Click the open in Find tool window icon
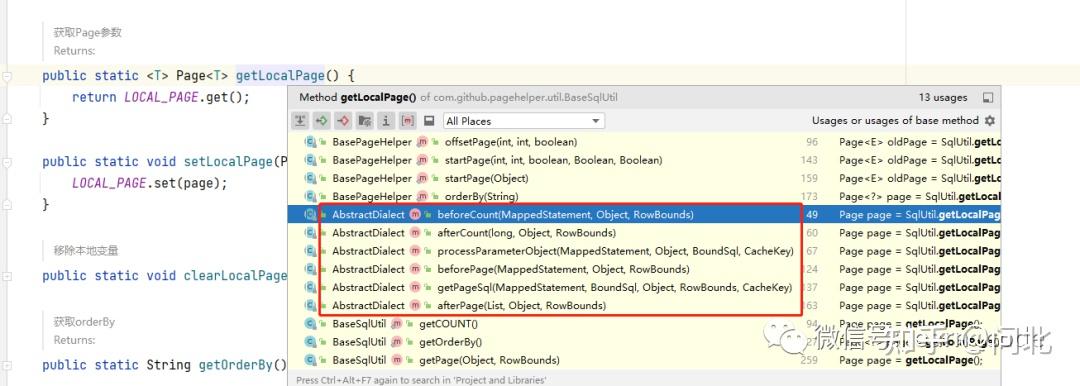 [988, 98]
